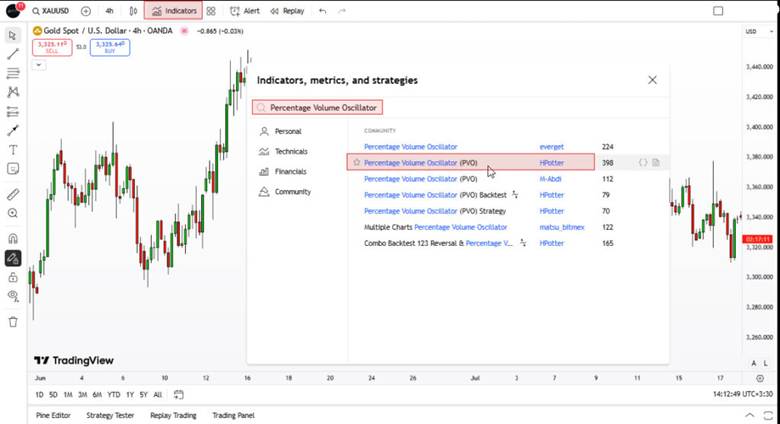This screenshot has height=424, width=780.
Task: Favorite the HPotter PVO indicator star
Action: (x=357, y=161)
